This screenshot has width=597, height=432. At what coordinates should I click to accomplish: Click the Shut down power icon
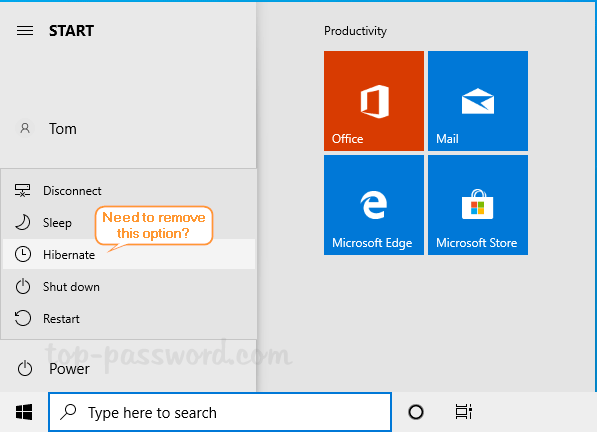pyautogui.click(x=23, y=286)
